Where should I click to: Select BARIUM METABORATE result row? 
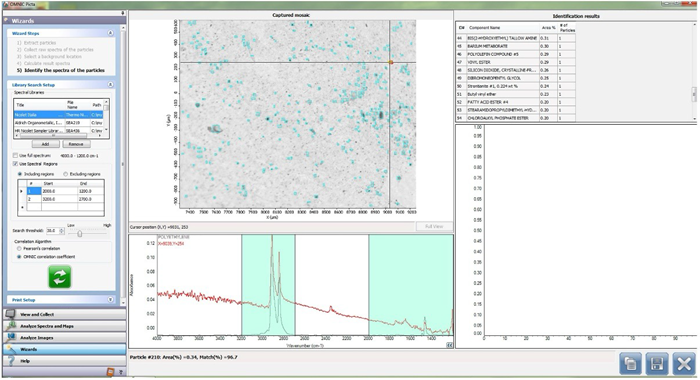pos(516,46)
